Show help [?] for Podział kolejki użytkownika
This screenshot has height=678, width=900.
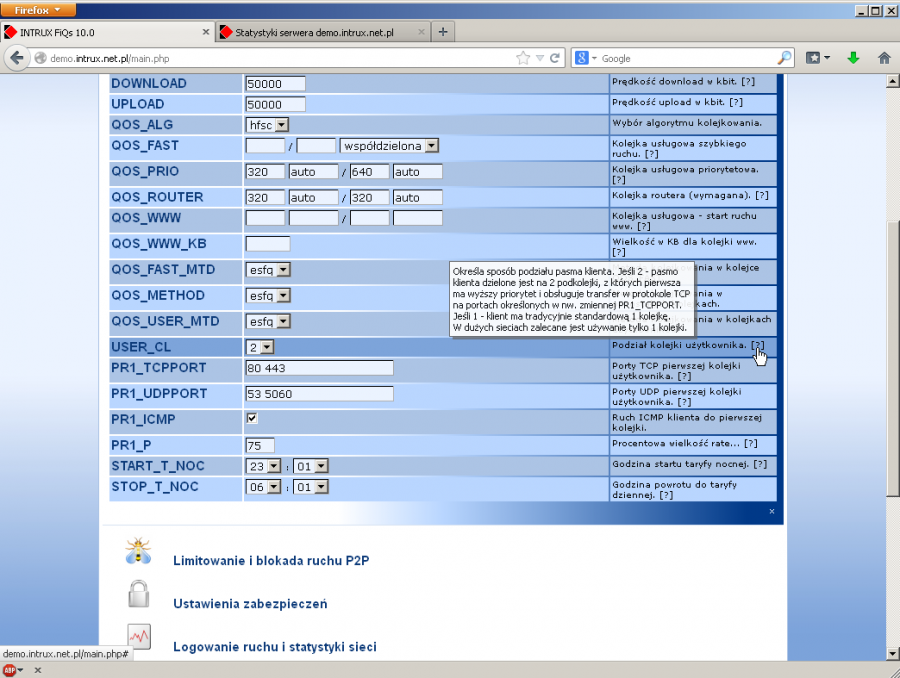tap(758, 345)
